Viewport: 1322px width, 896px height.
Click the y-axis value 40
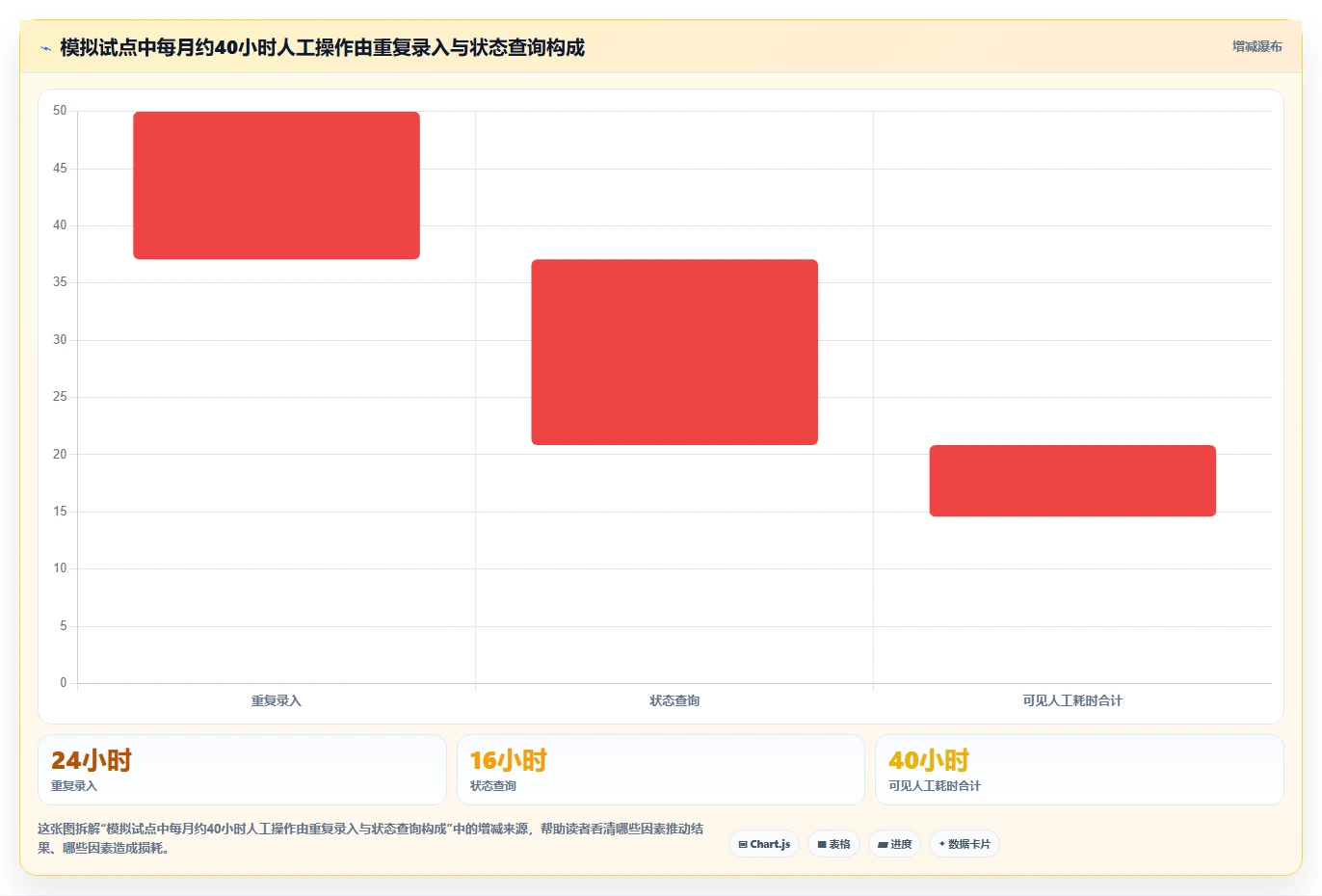tap(60, 225)
